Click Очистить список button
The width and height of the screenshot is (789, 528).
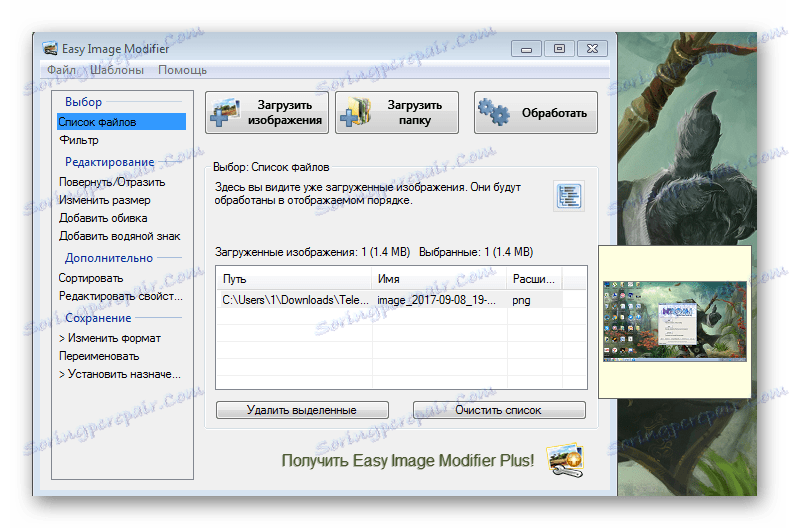point(499,410)
